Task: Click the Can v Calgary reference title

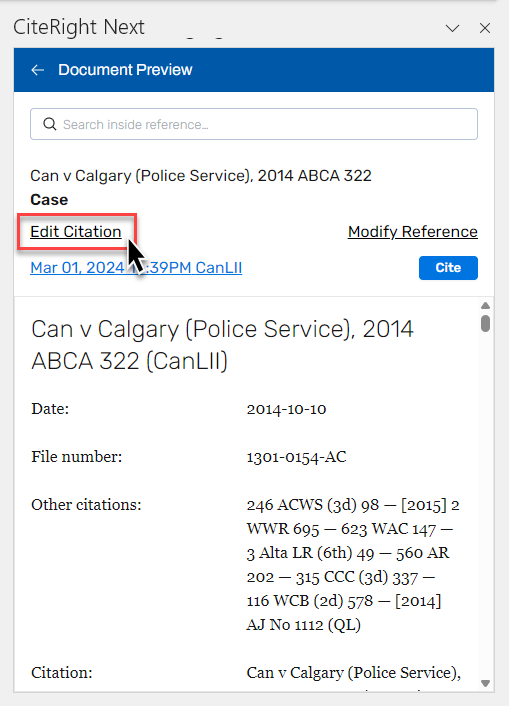Action: coord(201,176)
